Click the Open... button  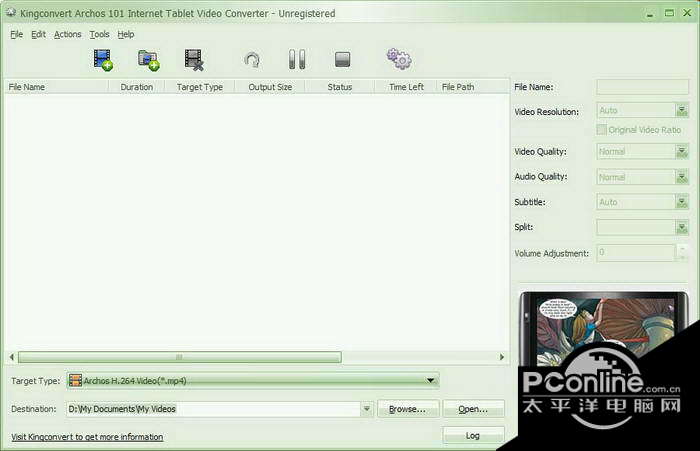(473, 409)
